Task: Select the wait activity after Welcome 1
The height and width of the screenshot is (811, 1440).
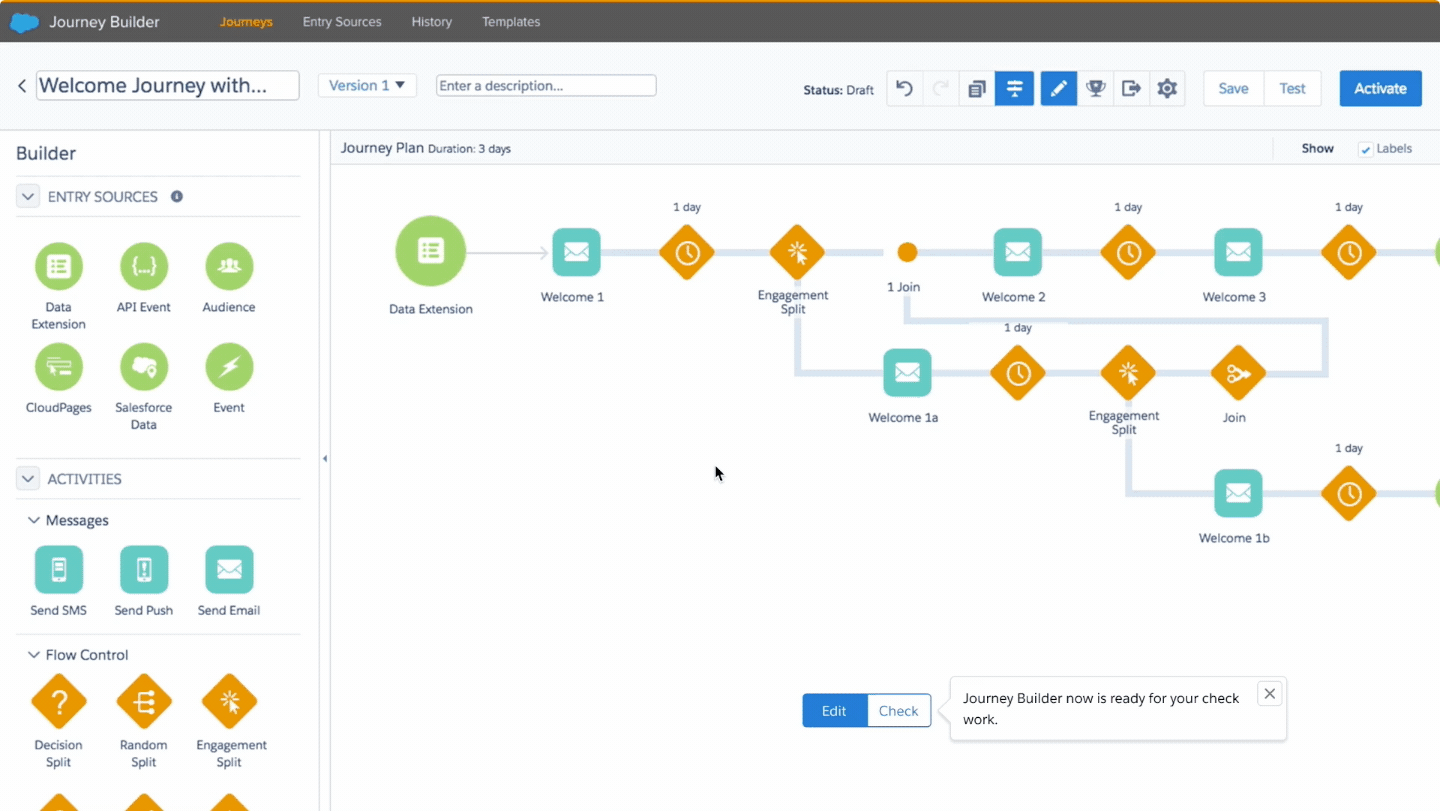Action: click(x=687, y=253)
